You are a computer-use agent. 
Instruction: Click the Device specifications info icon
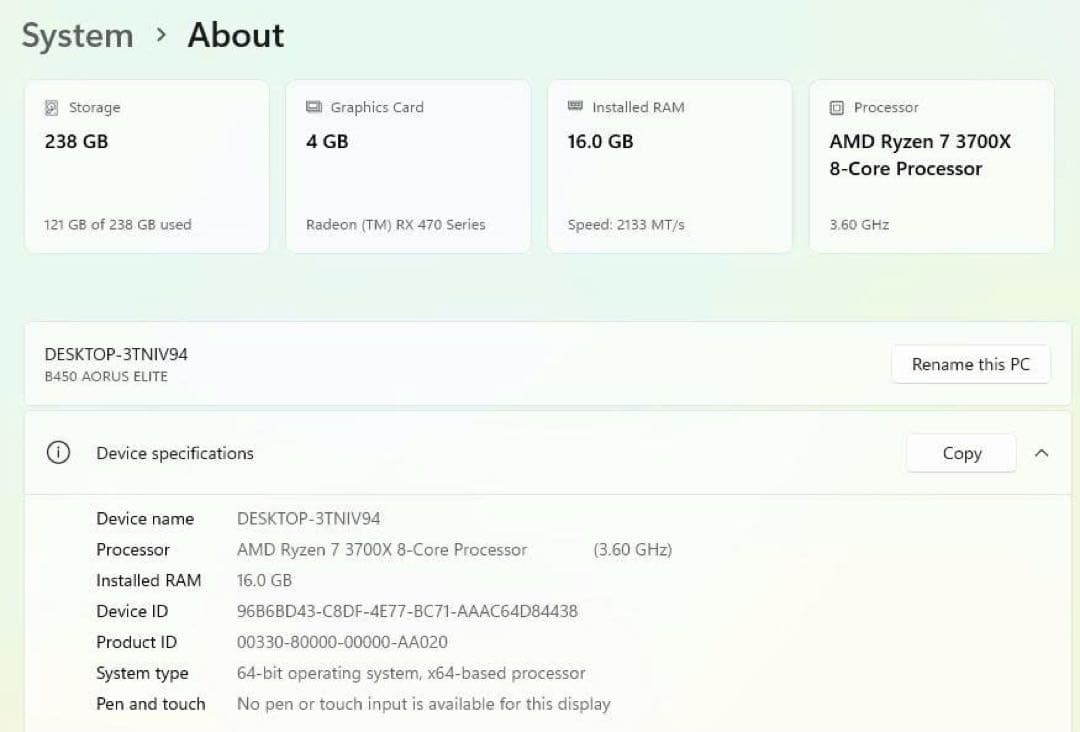[x=57, y=452]
